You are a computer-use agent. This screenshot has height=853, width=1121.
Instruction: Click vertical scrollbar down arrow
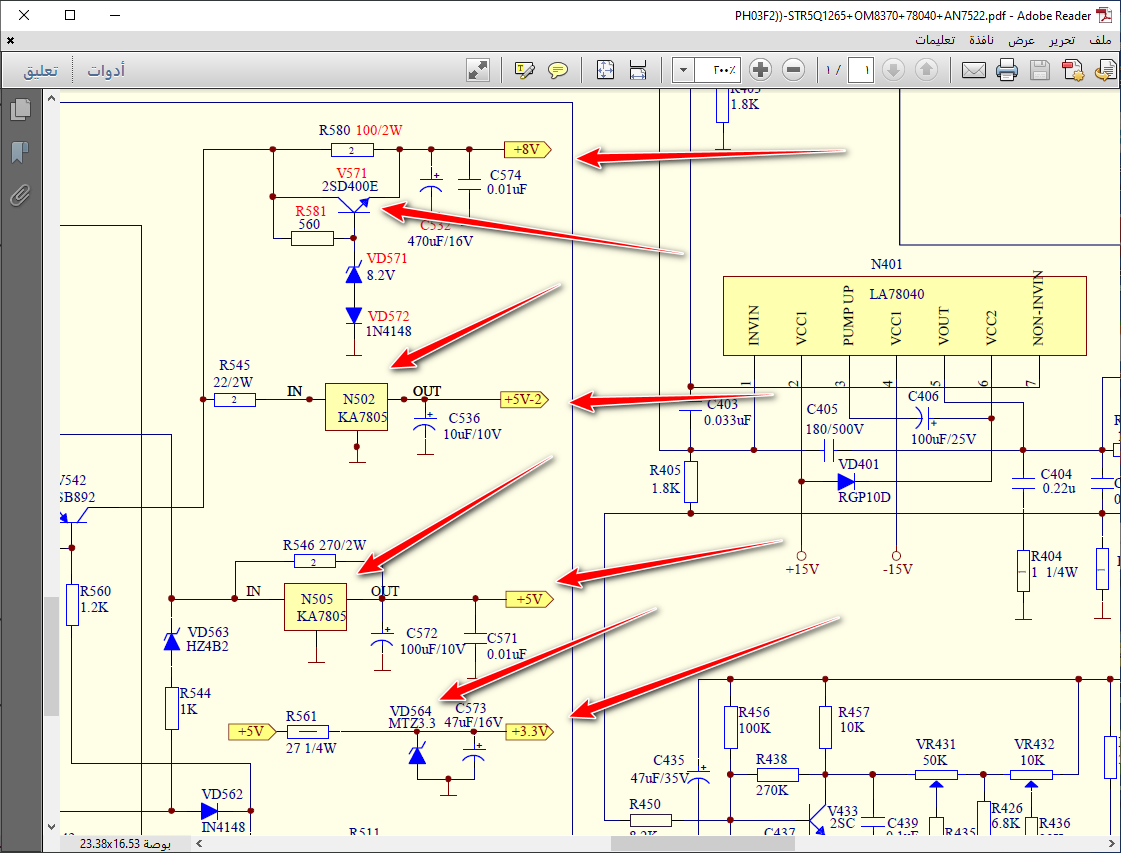51,827
